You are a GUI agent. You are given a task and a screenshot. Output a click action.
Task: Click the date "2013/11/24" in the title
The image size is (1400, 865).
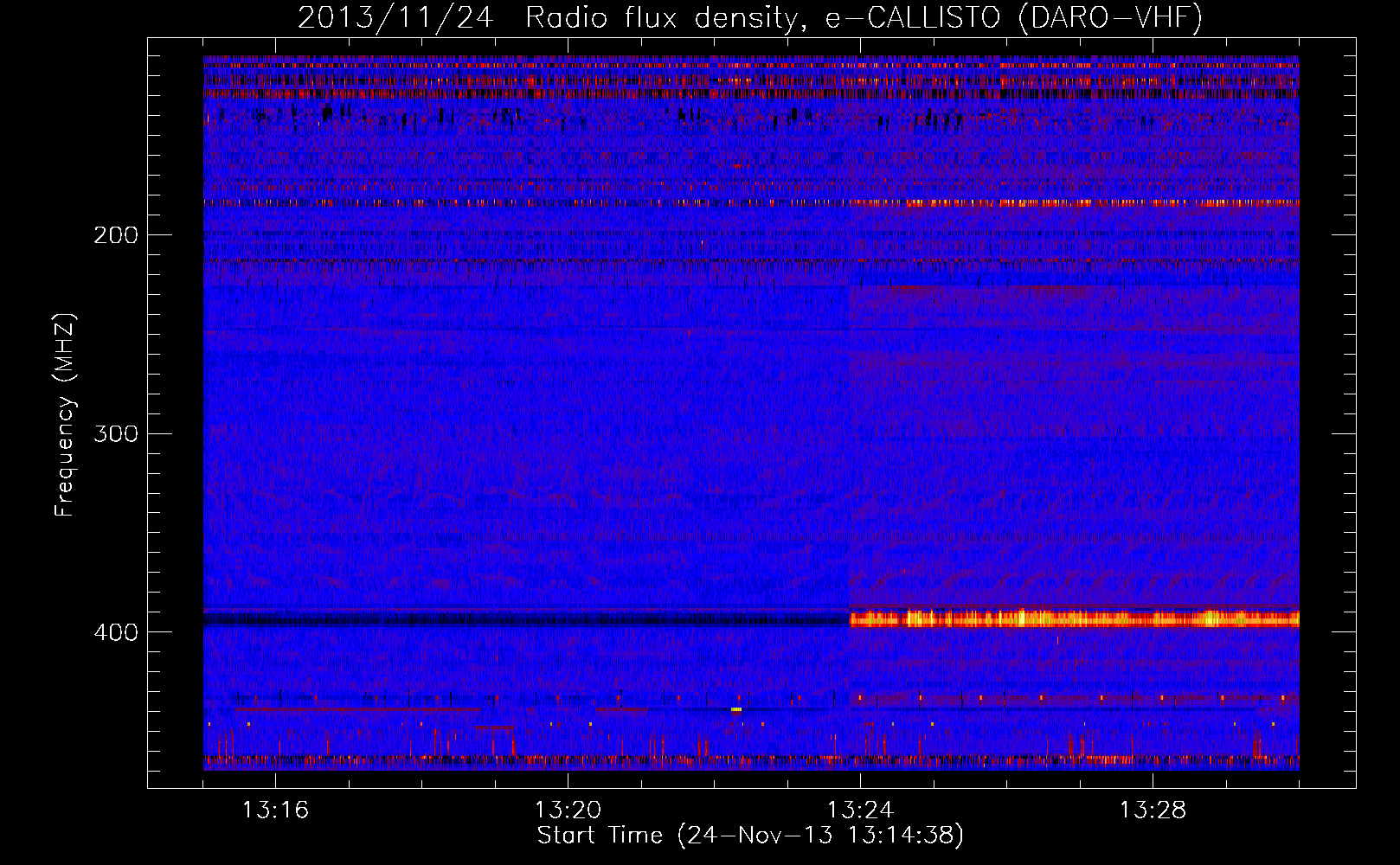click(x=395, y=17)
